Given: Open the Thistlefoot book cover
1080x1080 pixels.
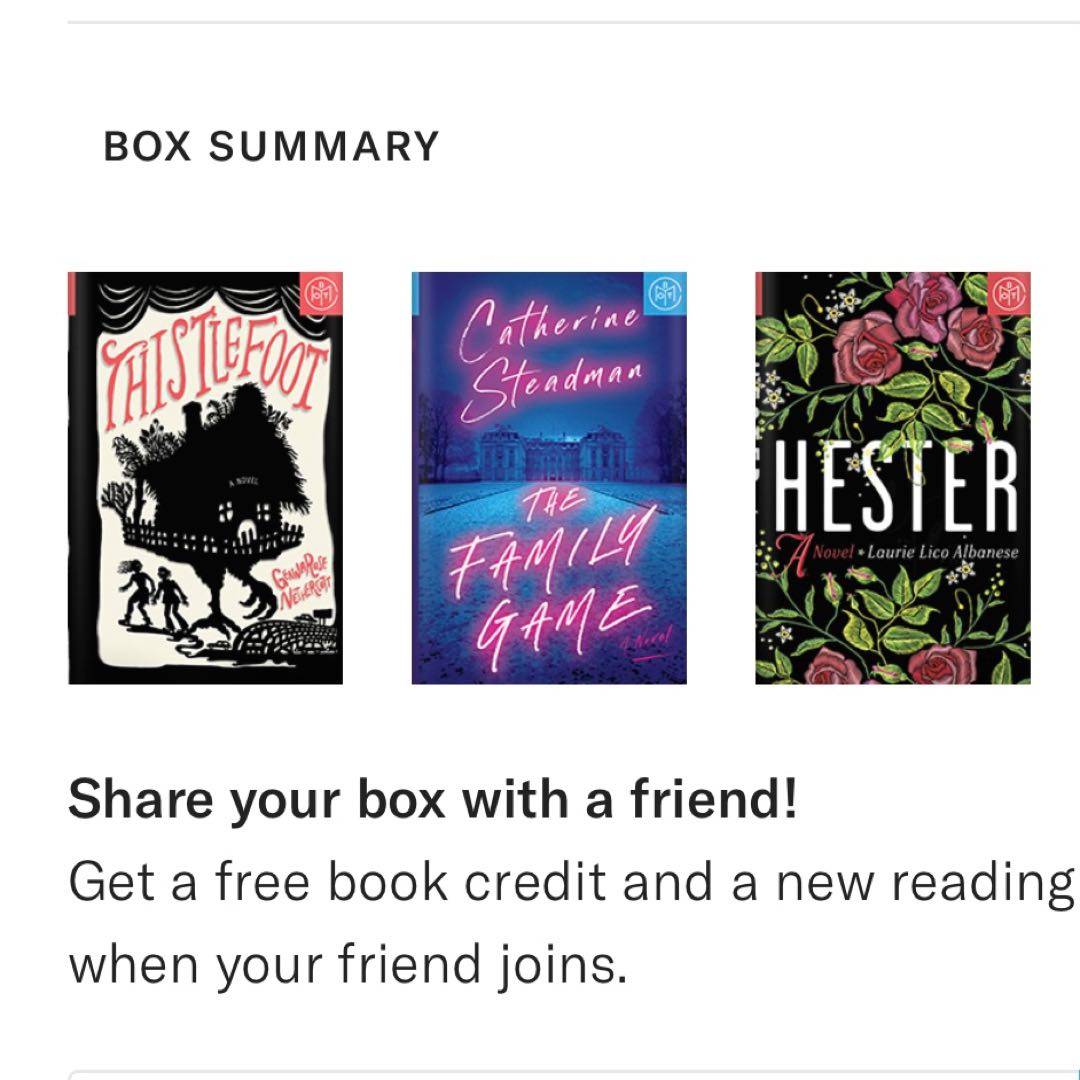Looking at the screenshot, I should pos(206,478).
